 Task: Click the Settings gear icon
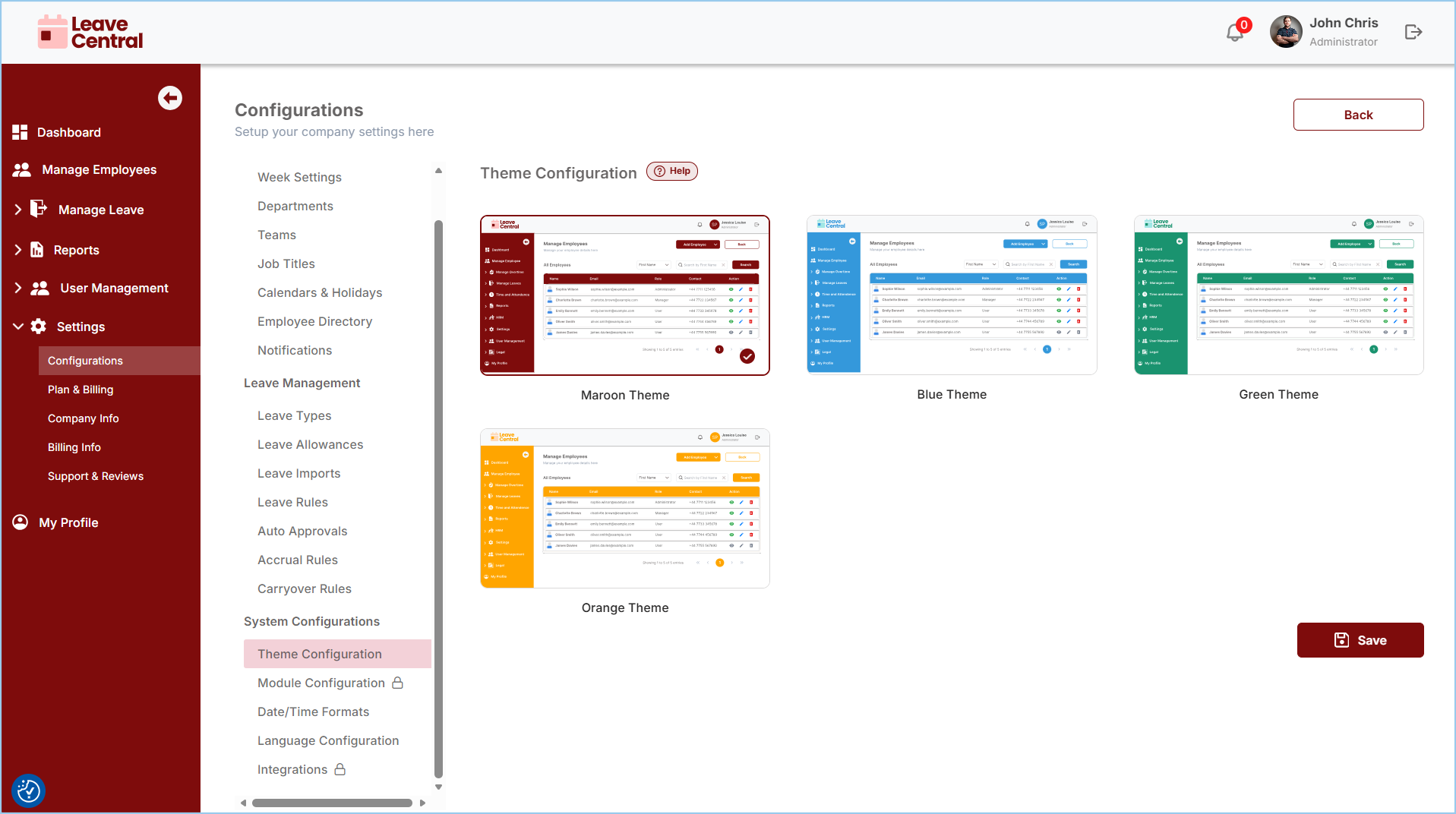39,327
